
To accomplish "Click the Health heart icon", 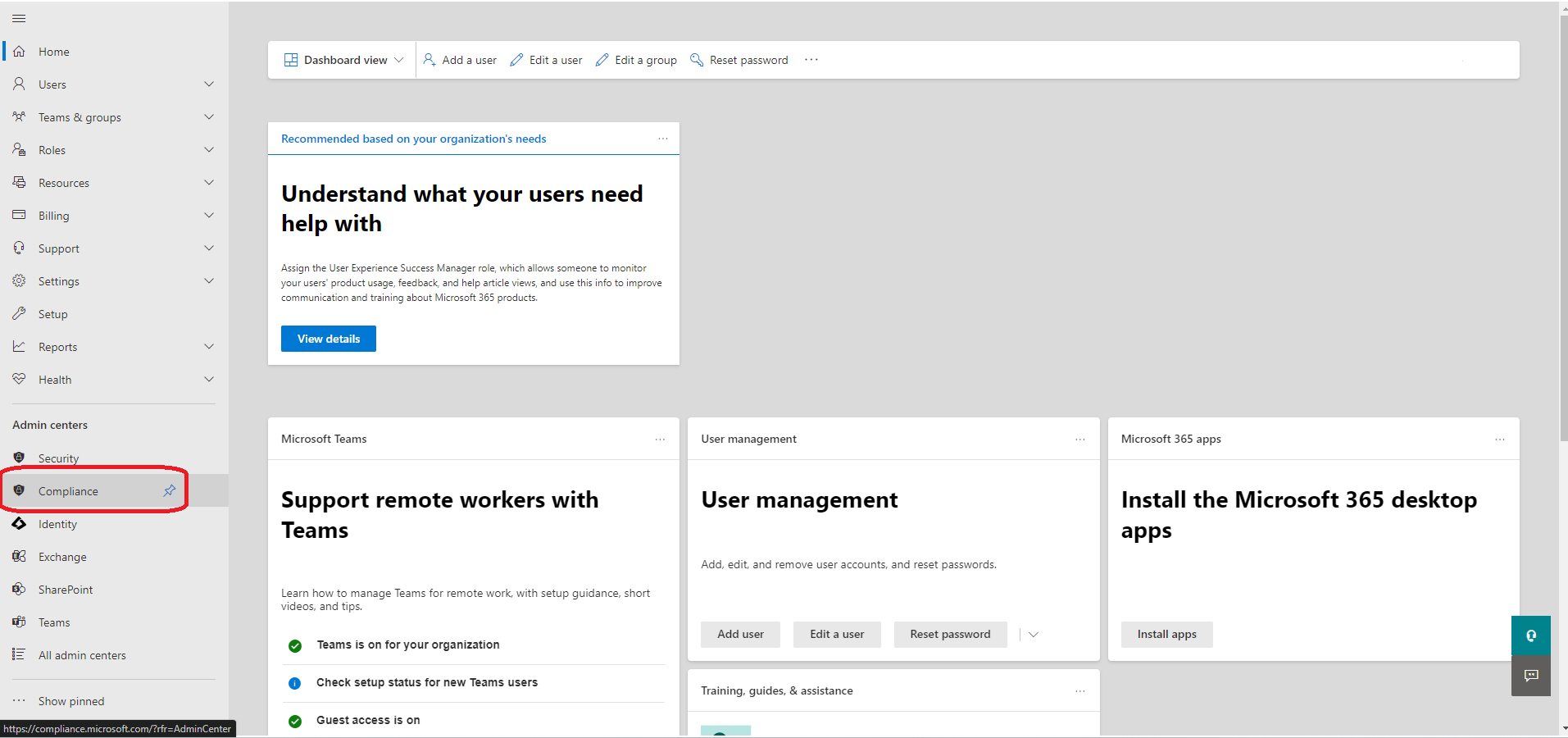I will 19,379.
